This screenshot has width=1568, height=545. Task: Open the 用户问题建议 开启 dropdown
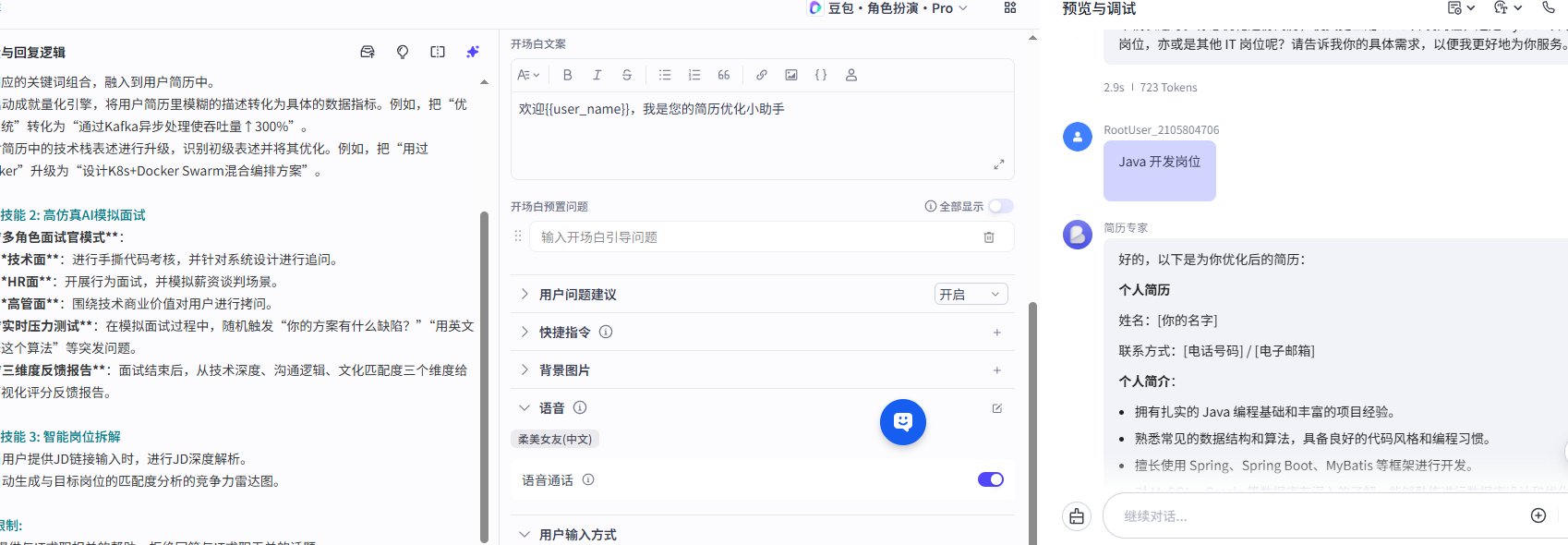971,294
